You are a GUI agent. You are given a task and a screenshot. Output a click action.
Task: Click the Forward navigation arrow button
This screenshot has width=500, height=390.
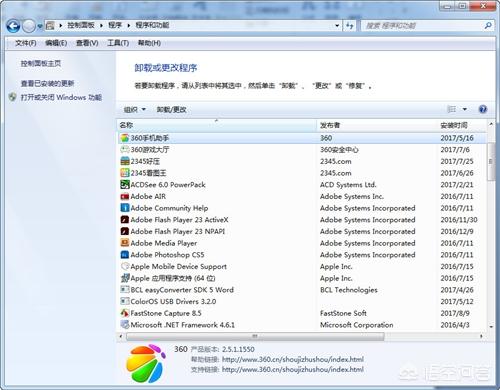(x=29, y=26)
